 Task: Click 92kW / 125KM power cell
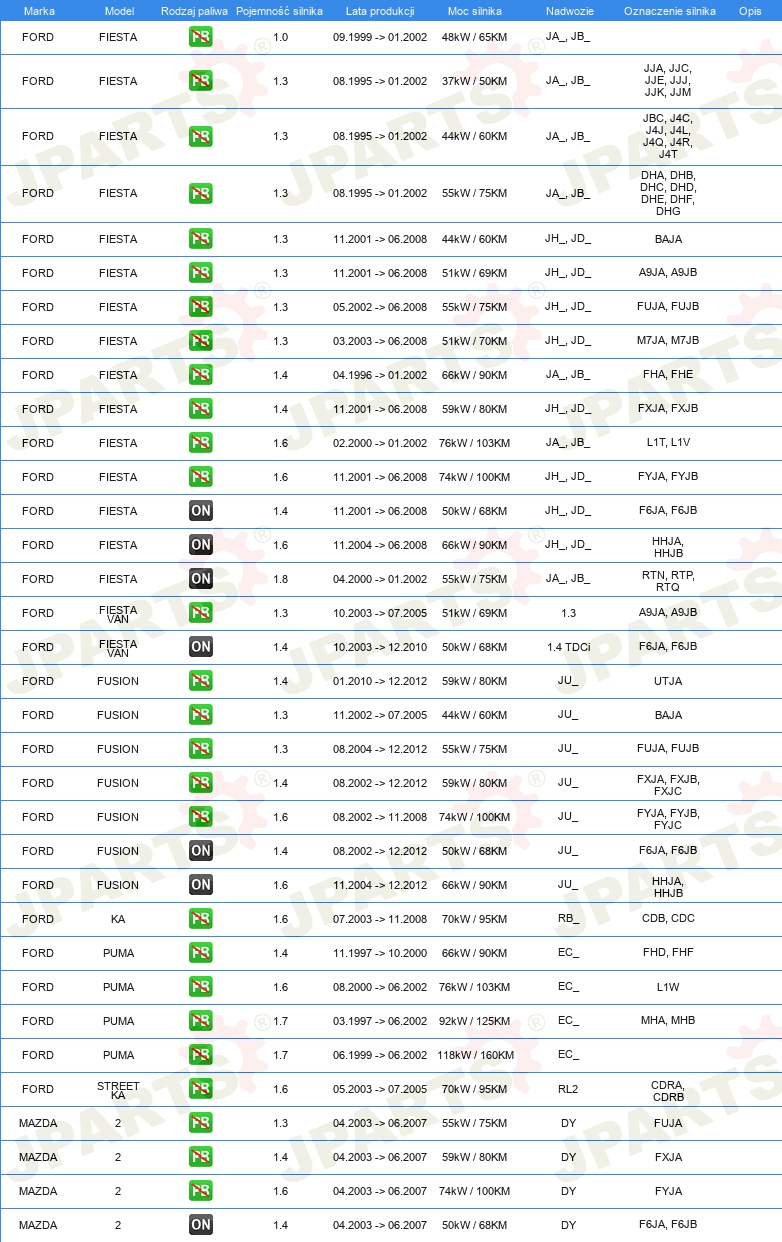(475, 1021)
